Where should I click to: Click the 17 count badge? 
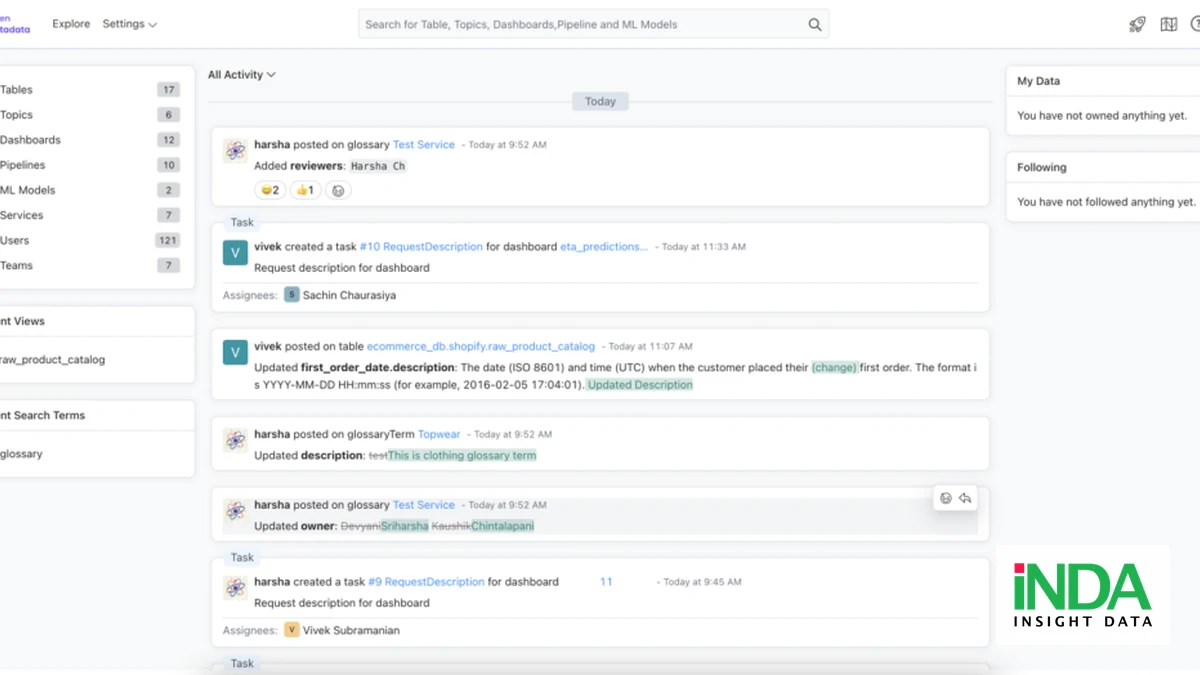click(x=168, y=90)
